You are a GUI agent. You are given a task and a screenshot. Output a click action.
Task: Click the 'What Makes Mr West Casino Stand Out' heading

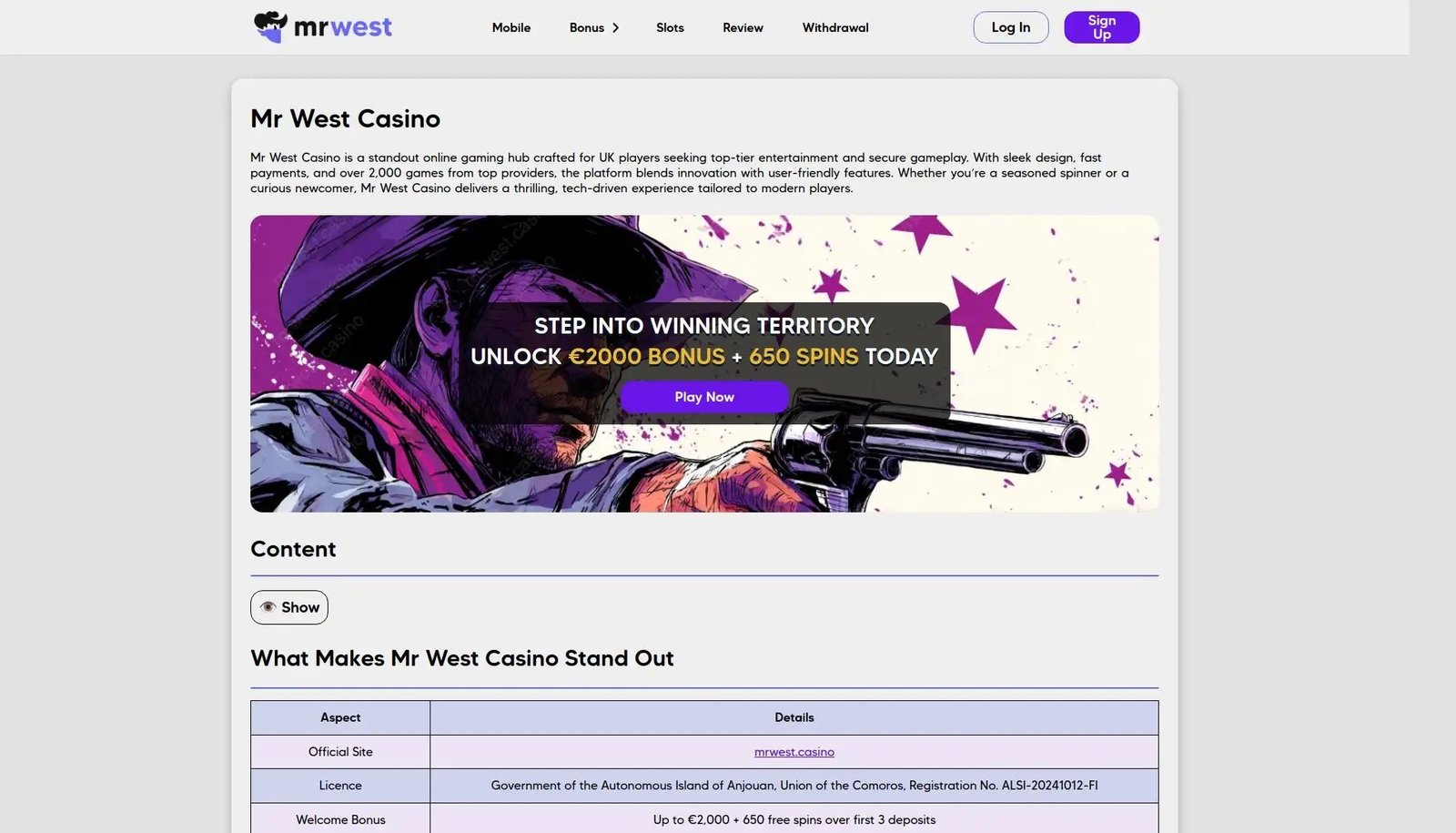click(462, 658)
